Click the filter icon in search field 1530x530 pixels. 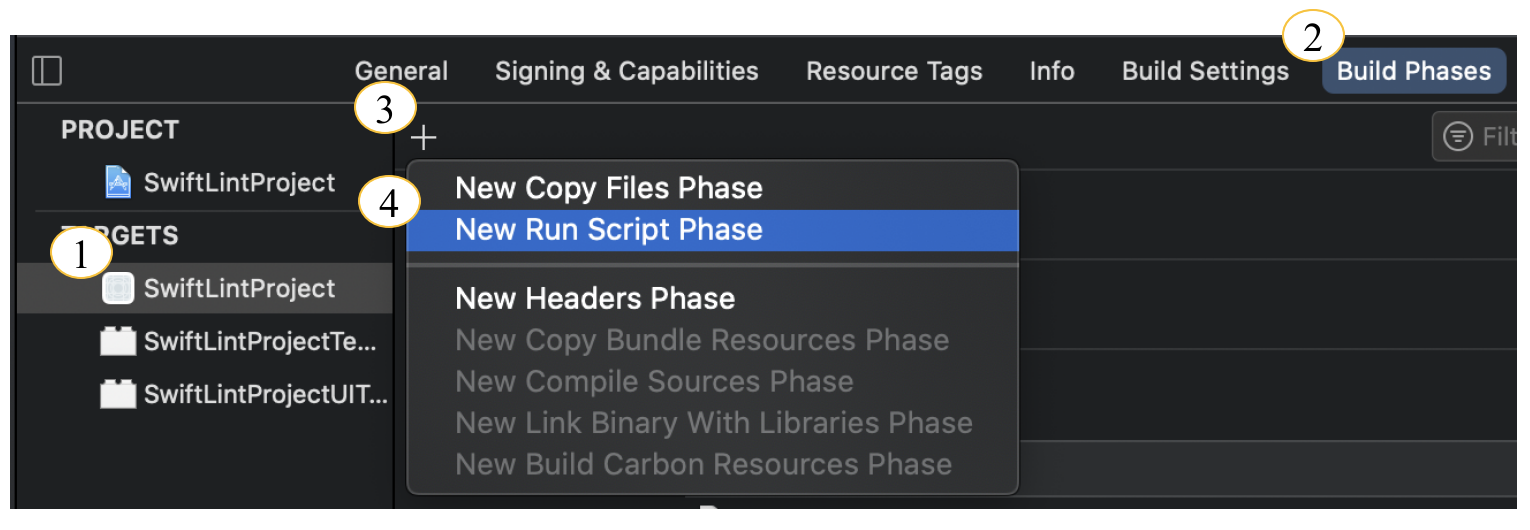[x=1458, y=137]
